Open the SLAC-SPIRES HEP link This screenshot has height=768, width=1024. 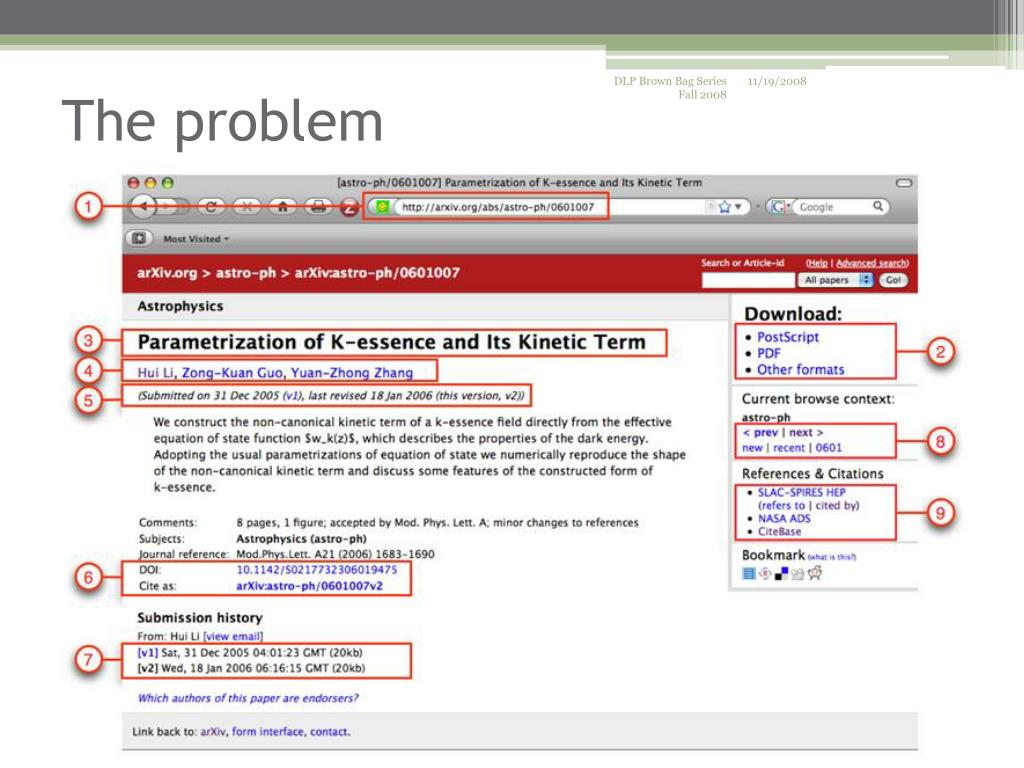[x=801, y=492]
